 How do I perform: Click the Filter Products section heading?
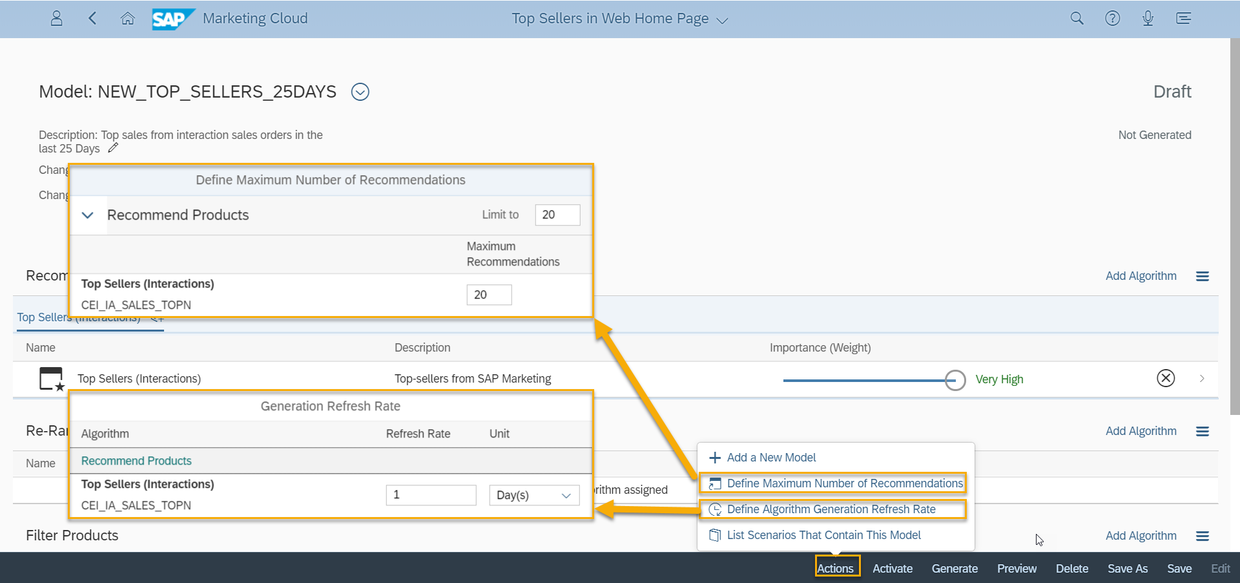(72, 536)
